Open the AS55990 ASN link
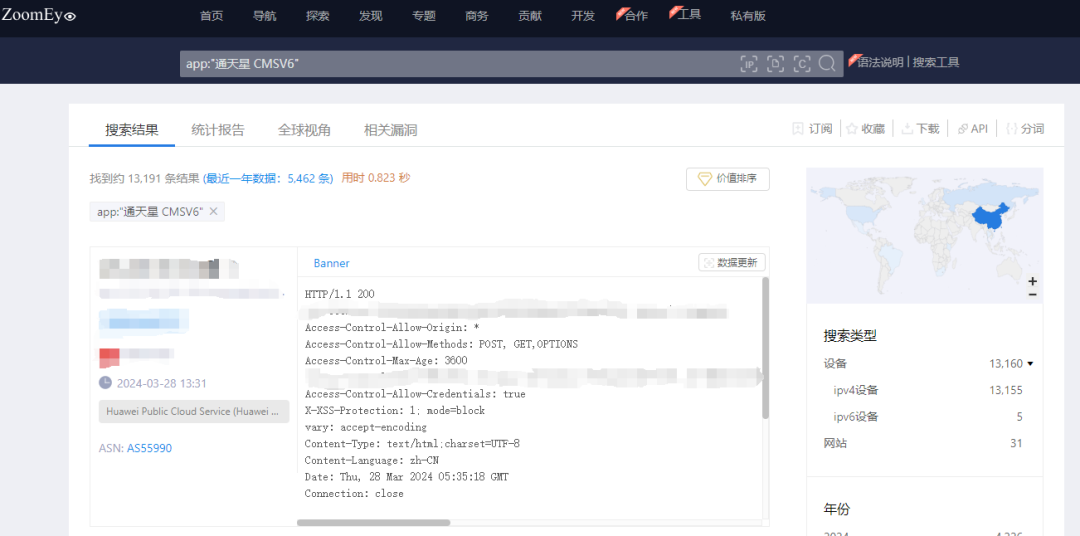1080x536 pixels. tap(149, 449)
